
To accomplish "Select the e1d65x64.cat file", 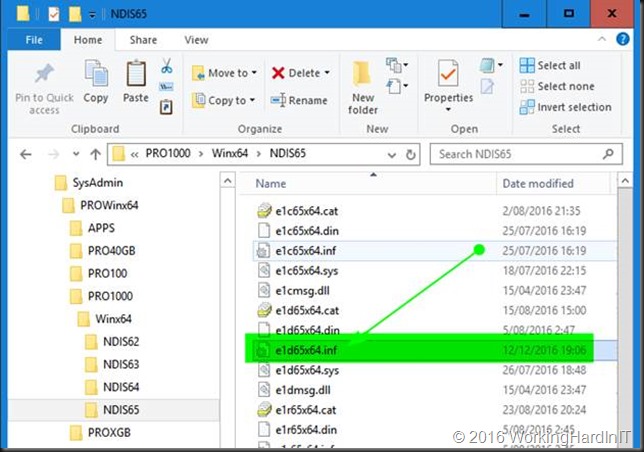I will [307, 310].
